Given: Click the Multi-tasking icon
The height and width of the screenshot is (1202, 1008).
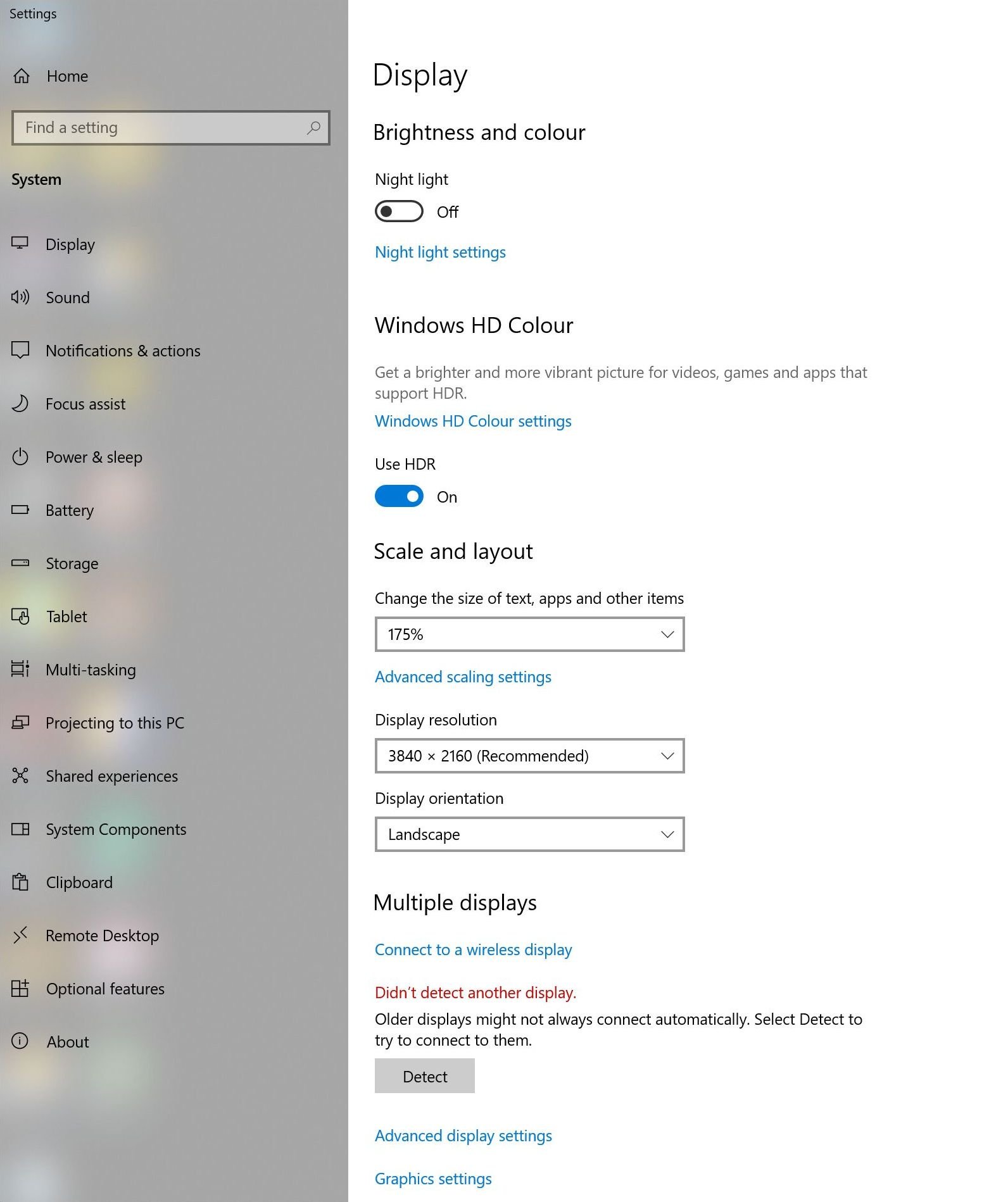Looking at the screenshot, I should pos(20,669).
